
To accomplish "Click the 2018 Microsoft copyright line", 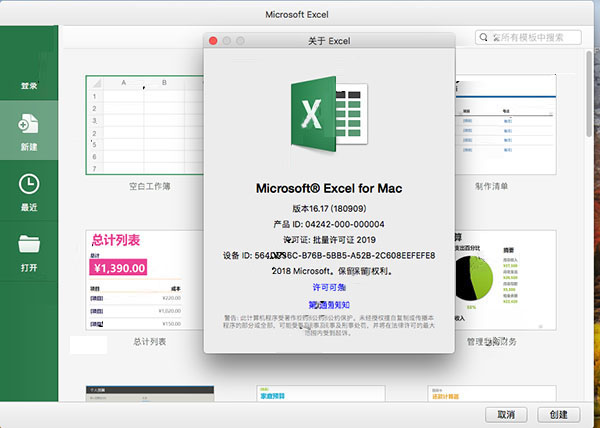I will click(x=332, y=271).
